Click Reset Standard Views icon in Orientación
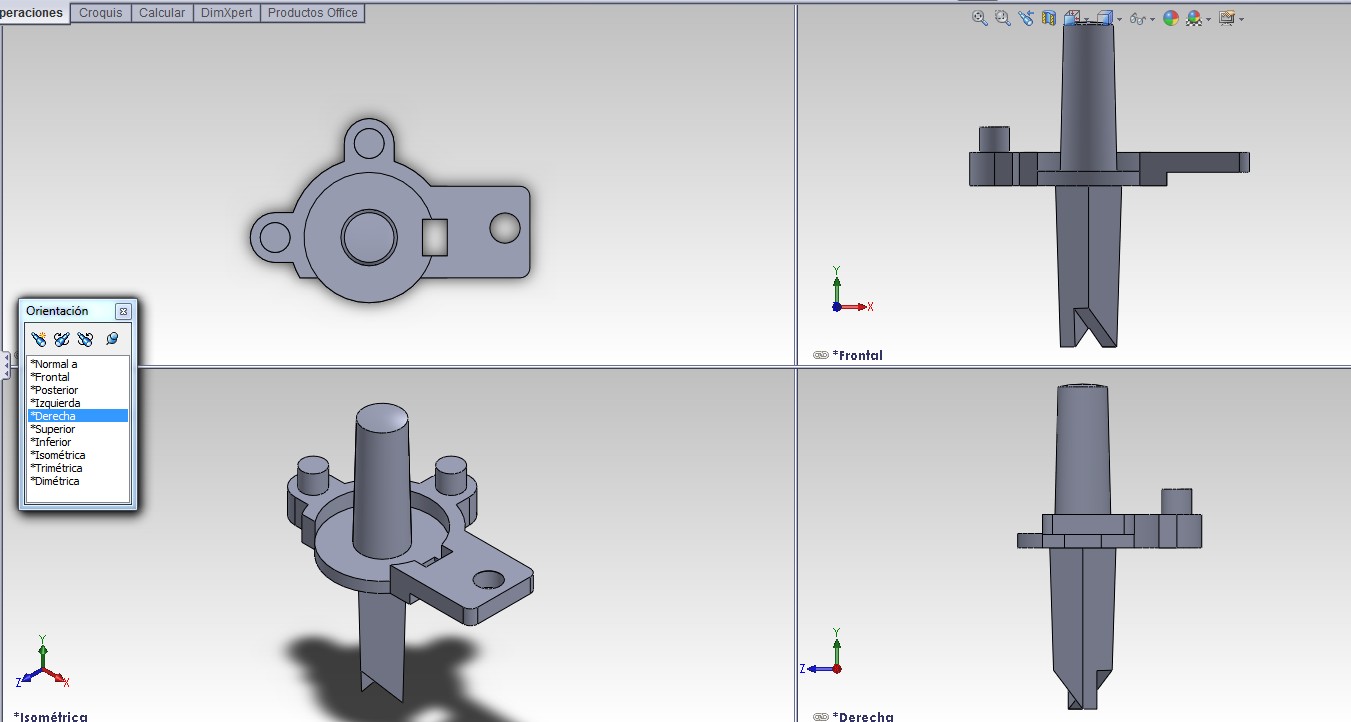Screen dimensions: 1351x722 [85, 339]
